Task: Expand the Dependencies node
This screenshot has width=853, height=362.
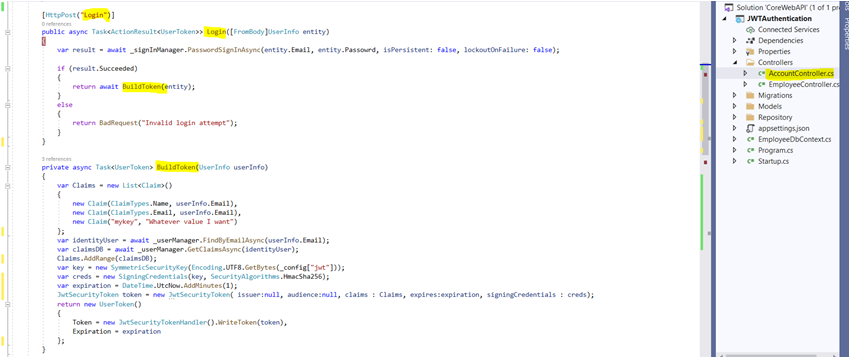Action: tap(734, 40)
